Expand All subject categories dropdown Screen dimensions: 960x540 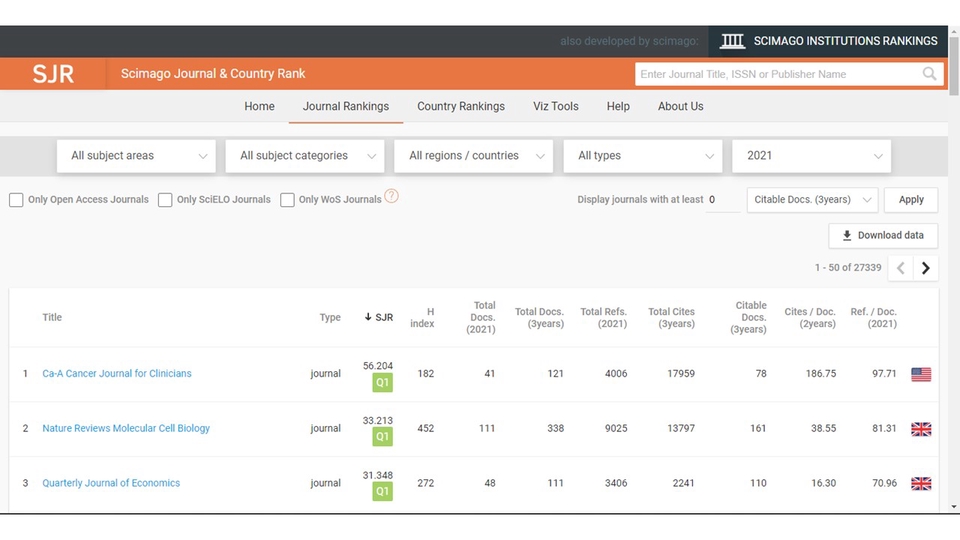(x=305, y=156)
